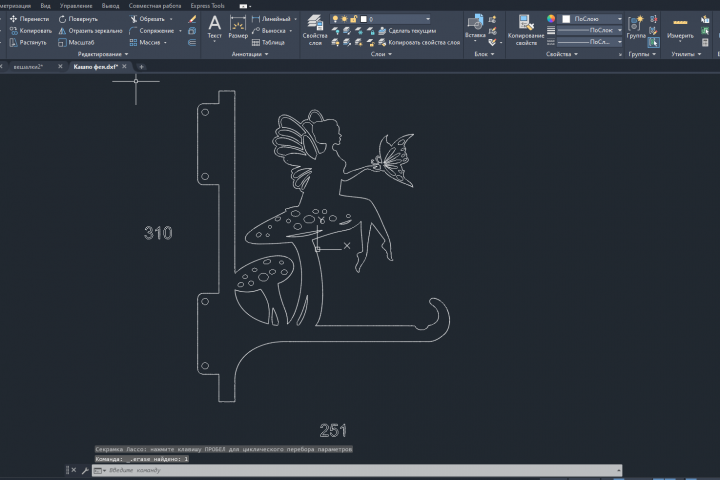This screenshot has height=480, width=720.
Task: Open the Управление ribbon tab
Action: point(76,6)
